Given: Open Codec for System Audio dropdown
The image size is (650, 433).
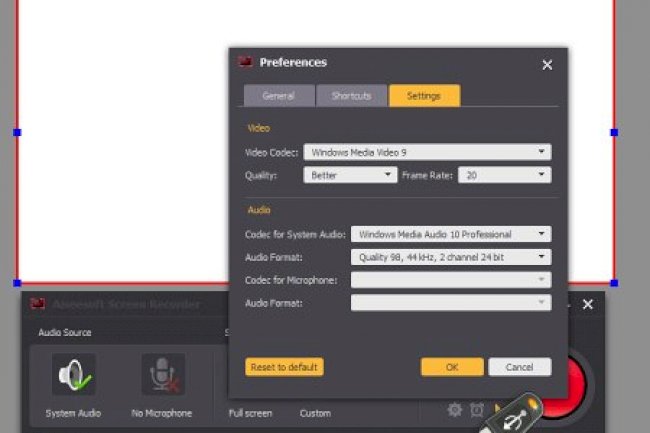Looking at the screenshot, I should tap(450, 234).
